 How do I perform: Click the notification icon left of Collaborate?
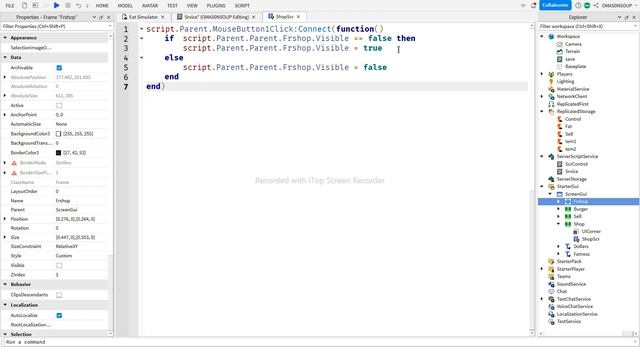(533, 5)
